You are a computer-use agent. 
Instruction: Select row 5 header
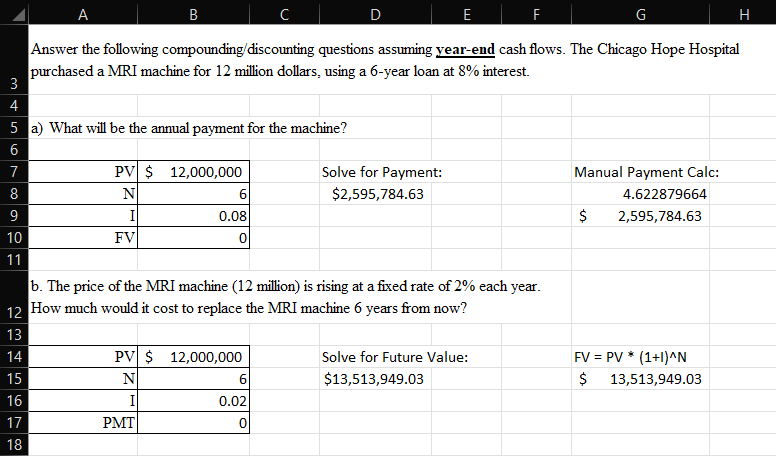(x=14, y=128)
